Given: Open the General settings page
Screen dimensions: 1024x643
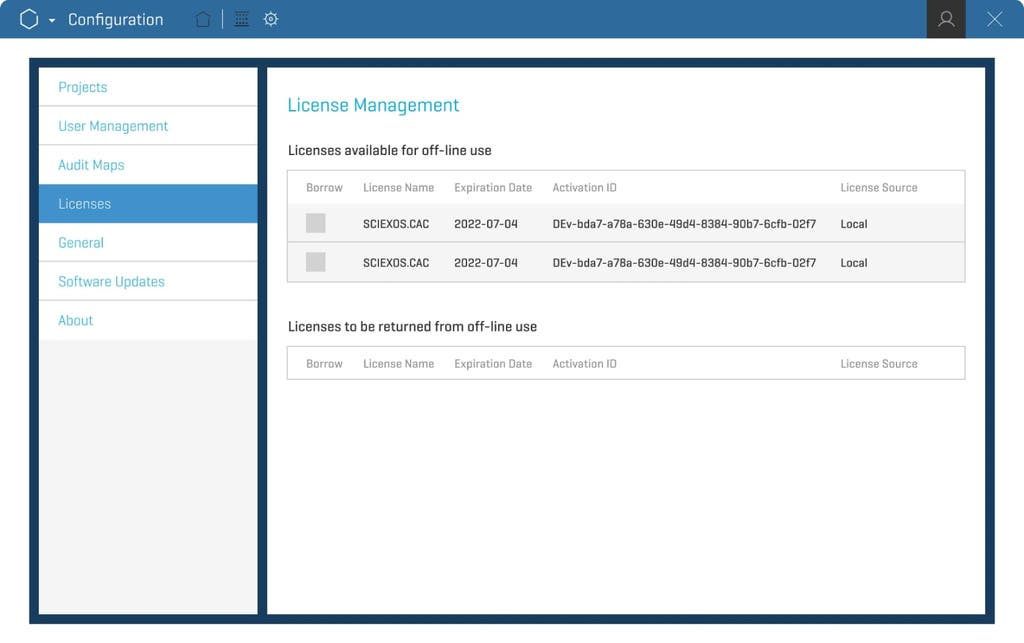Looking at the screenshot, I should (x=81, y=242).
